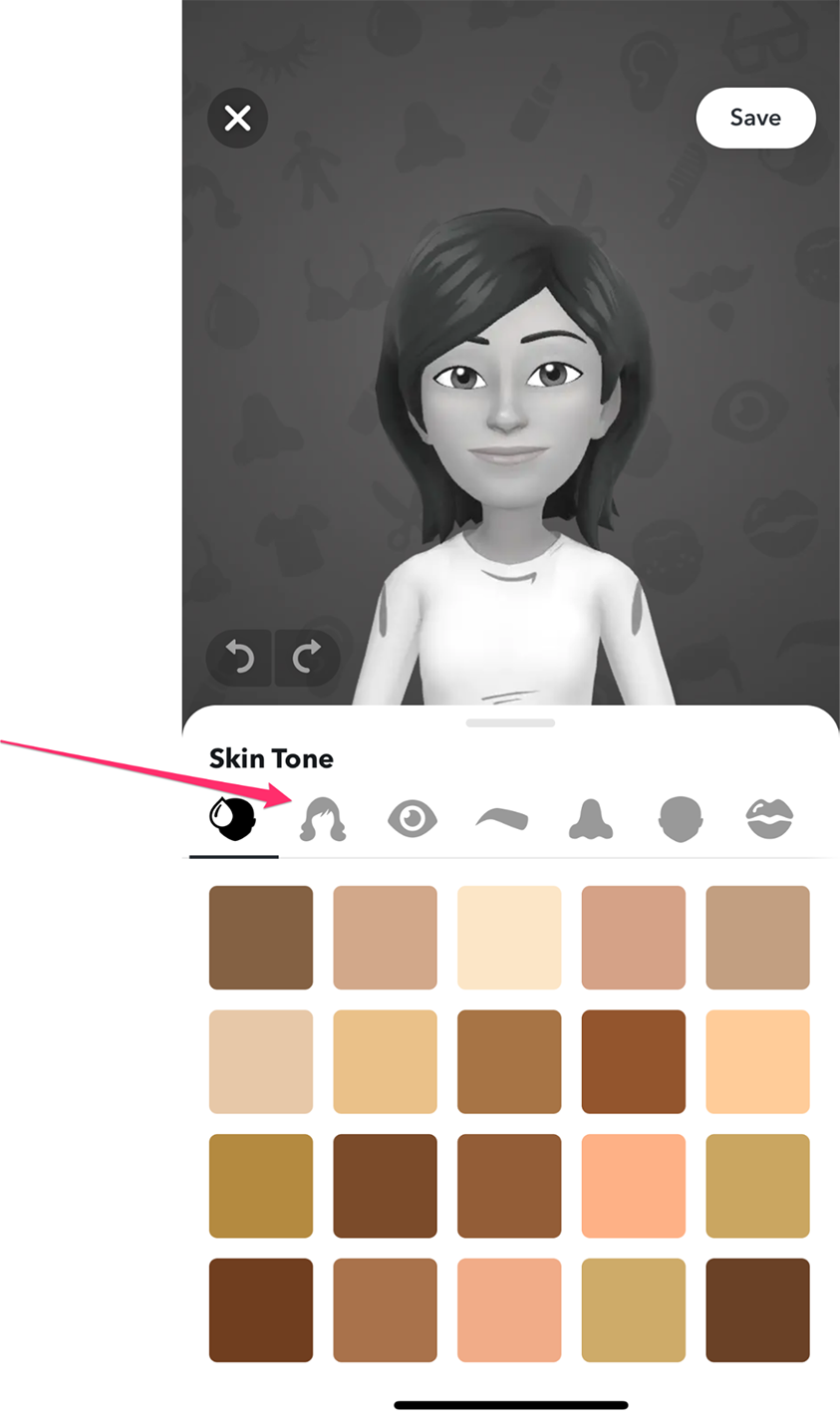This screenshot has width=840, height=1423.
Task: Select the bottom-left deep brown swatch
Action: [261, 1309]
